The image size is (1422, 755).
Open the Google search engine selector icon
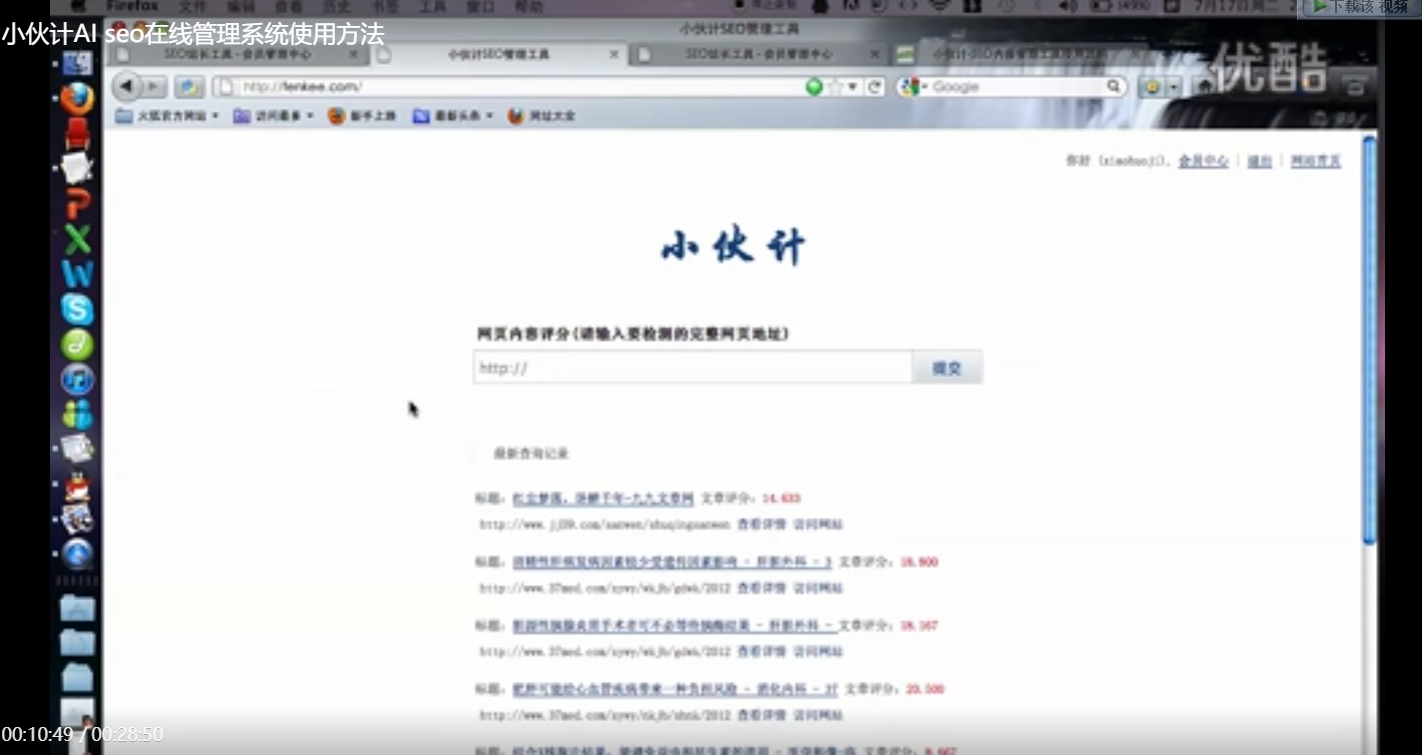point(909,87)
